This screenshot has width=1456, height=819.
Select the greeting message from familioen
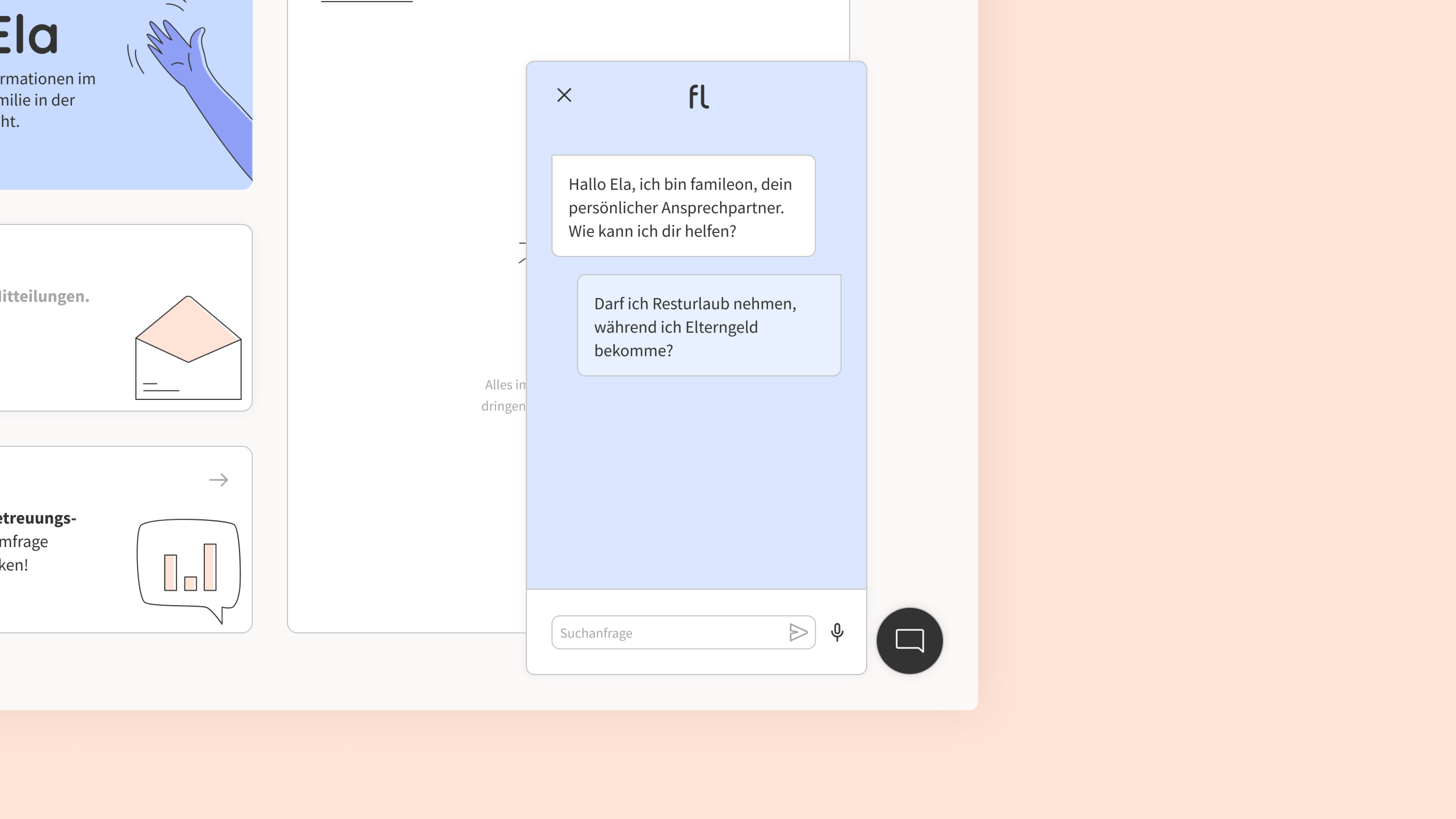point(683,206)
